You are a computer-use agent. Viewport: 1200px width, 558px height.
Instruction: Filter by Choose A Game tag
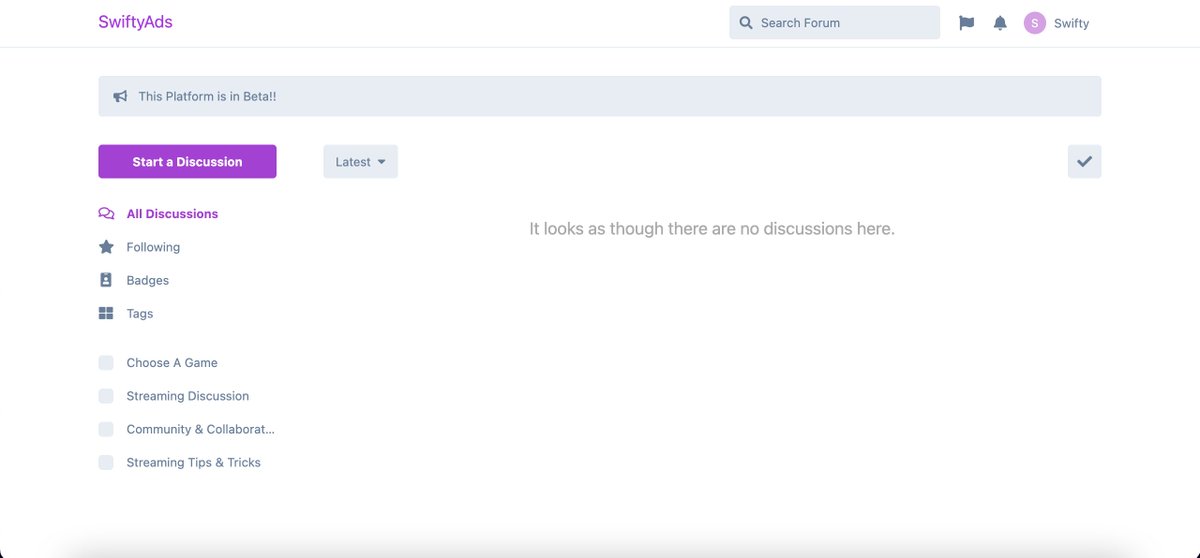click(172, 363)
